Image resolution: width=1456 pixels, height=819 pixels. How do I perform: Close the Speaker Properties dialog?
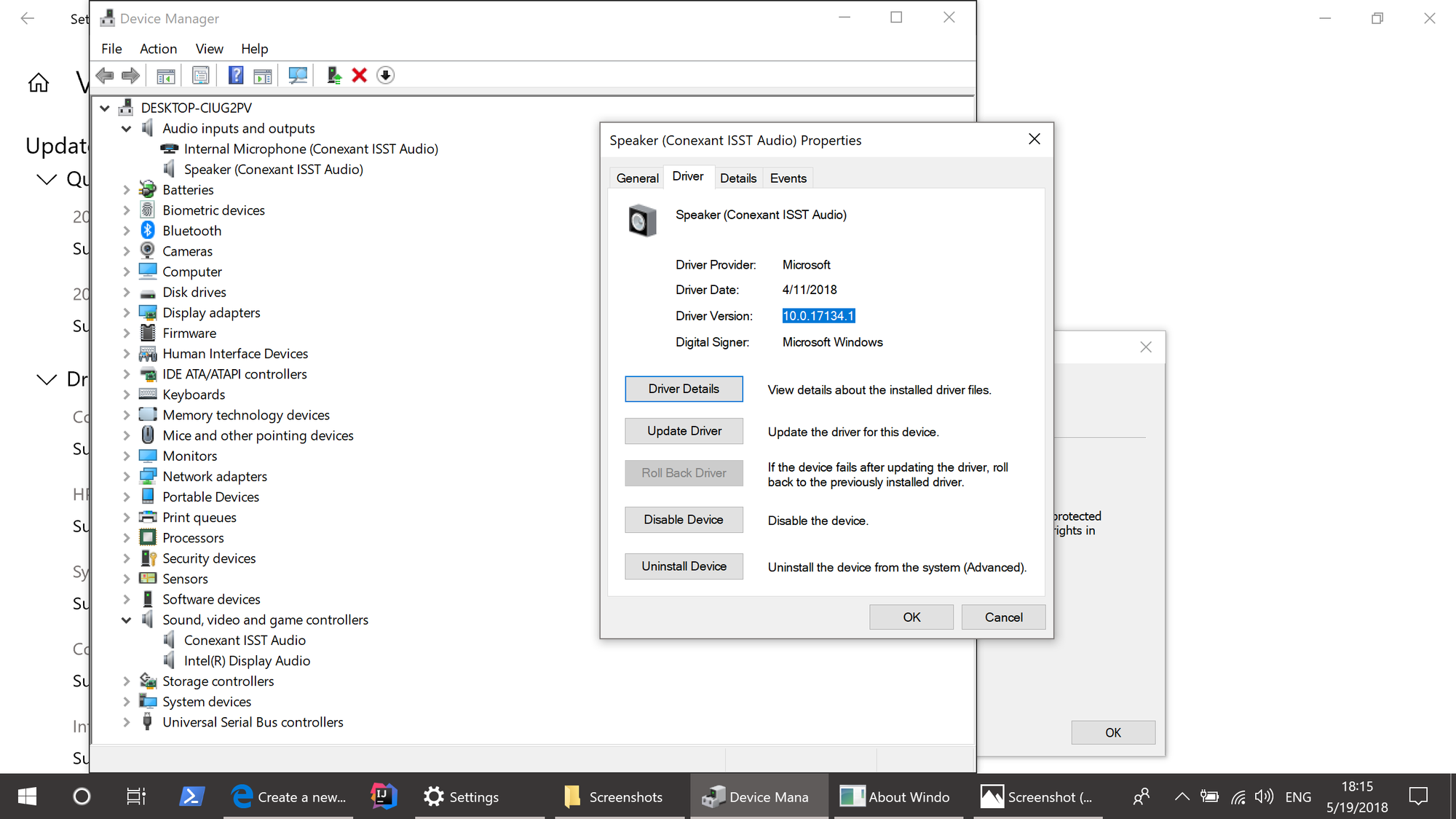coord(1034,139)
